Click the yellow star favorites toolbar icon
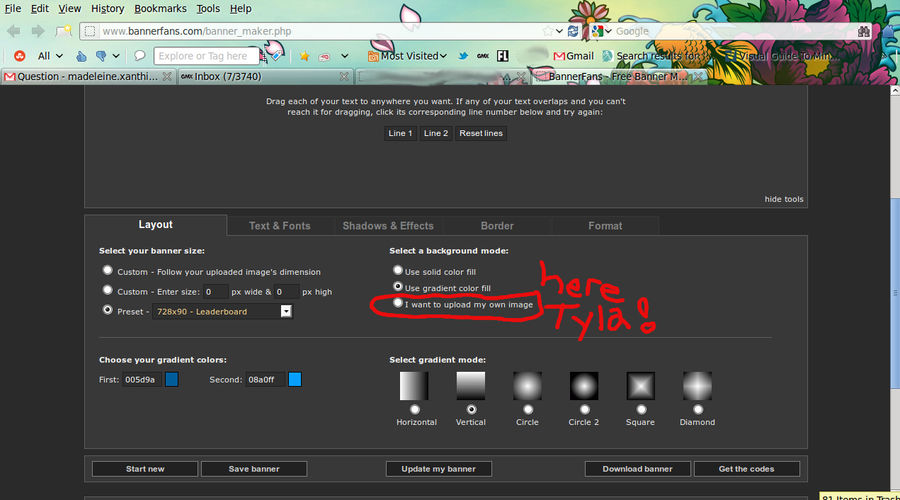Screen dimensions: 900x500 click(304, 56)
